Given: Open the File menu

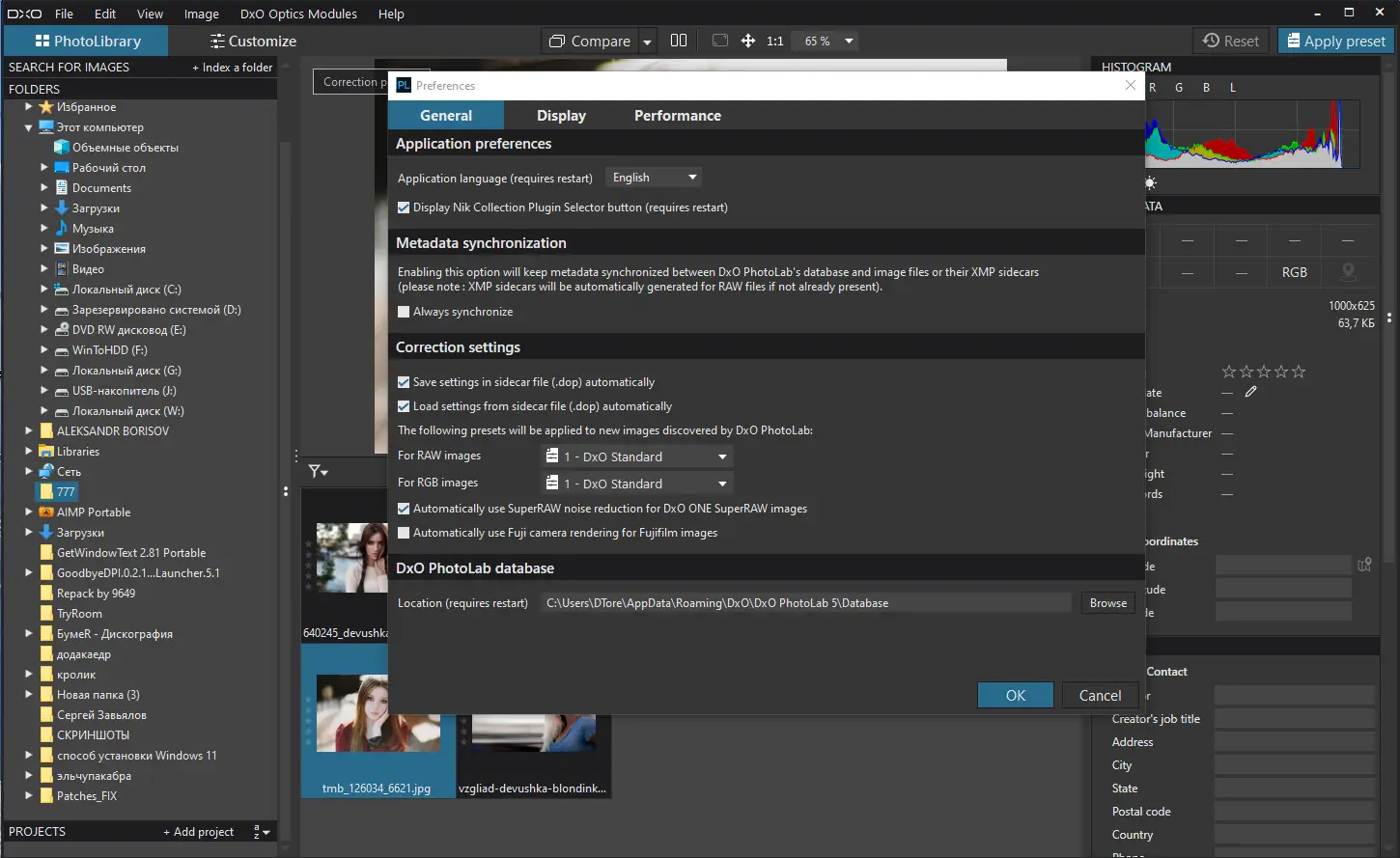Looking at the screenshot, I should point(64,14).
